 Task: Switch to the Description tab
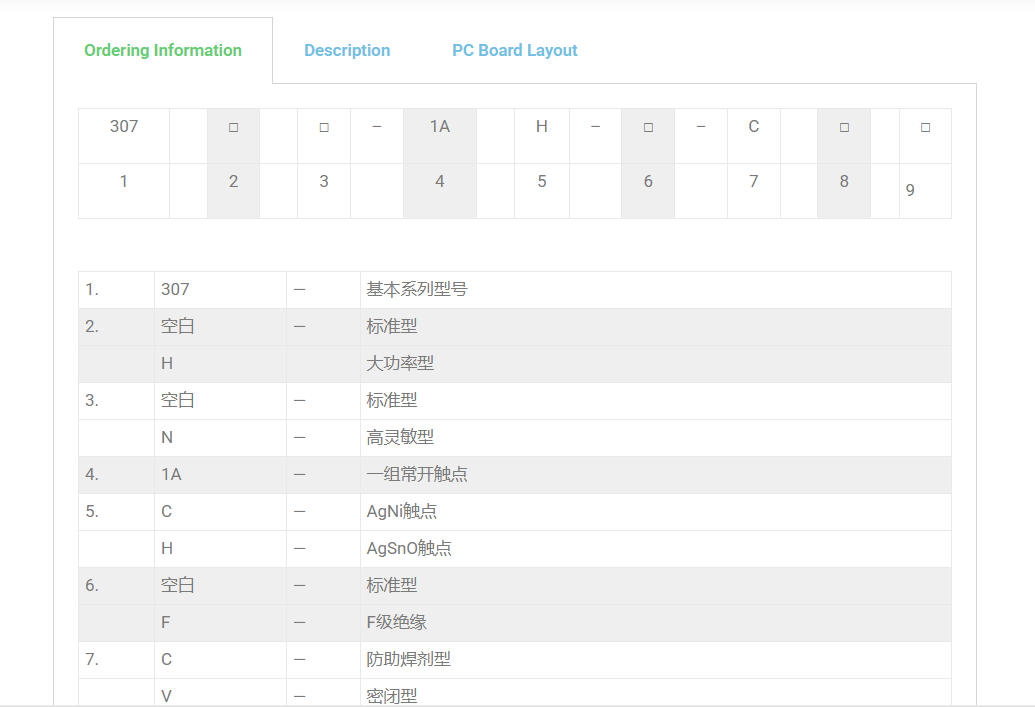pyautogui.click(x=347, y=50)
